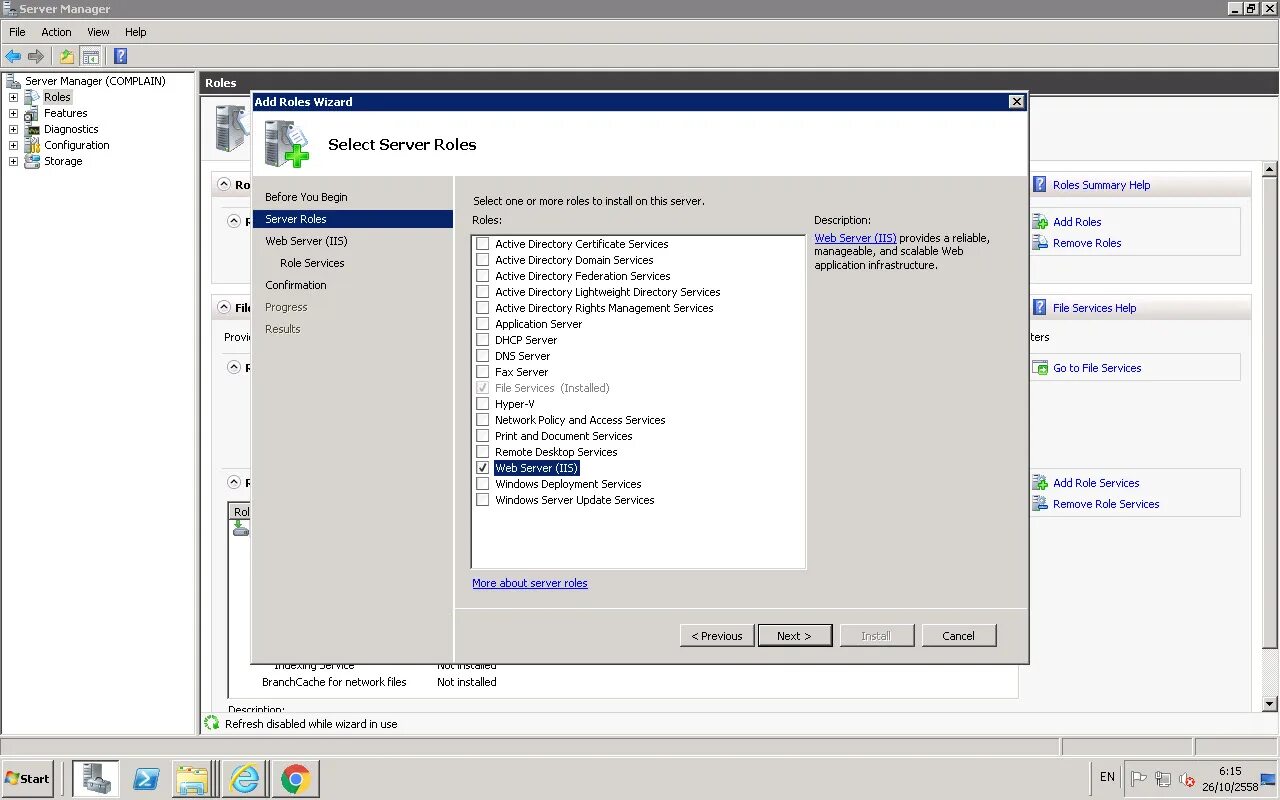This screenshot has width=1280, height=800.
Task: Check Windows Server Update Services
Action: [x=483, y=500]
